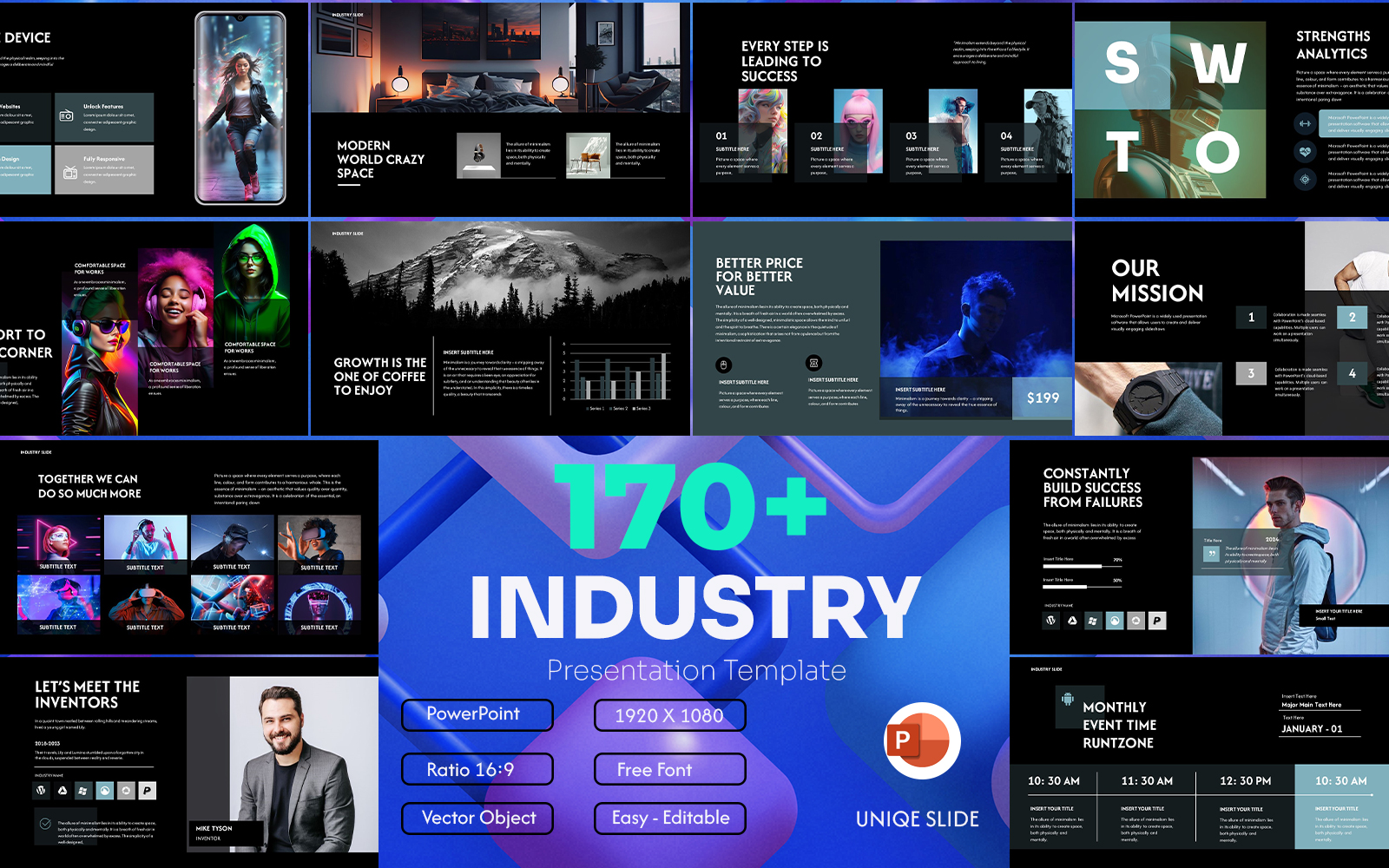The width and height of the screenshot is (1389, 868).
Task: Click the UNIQE SLIDE text
Action: [917, 819]
